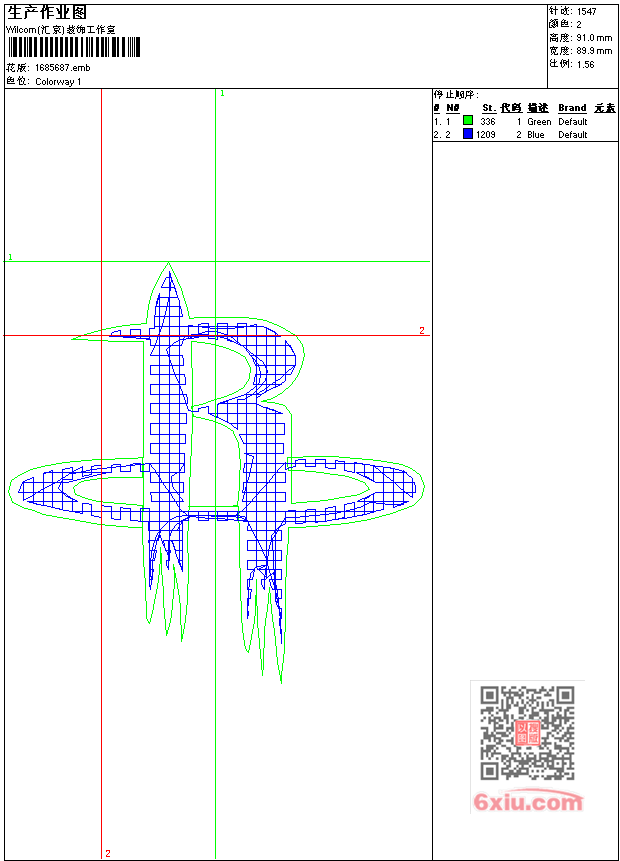Viewport: 620px width, 861px height.
Task: Click the QR code image
Action: [x=527, y=733]
